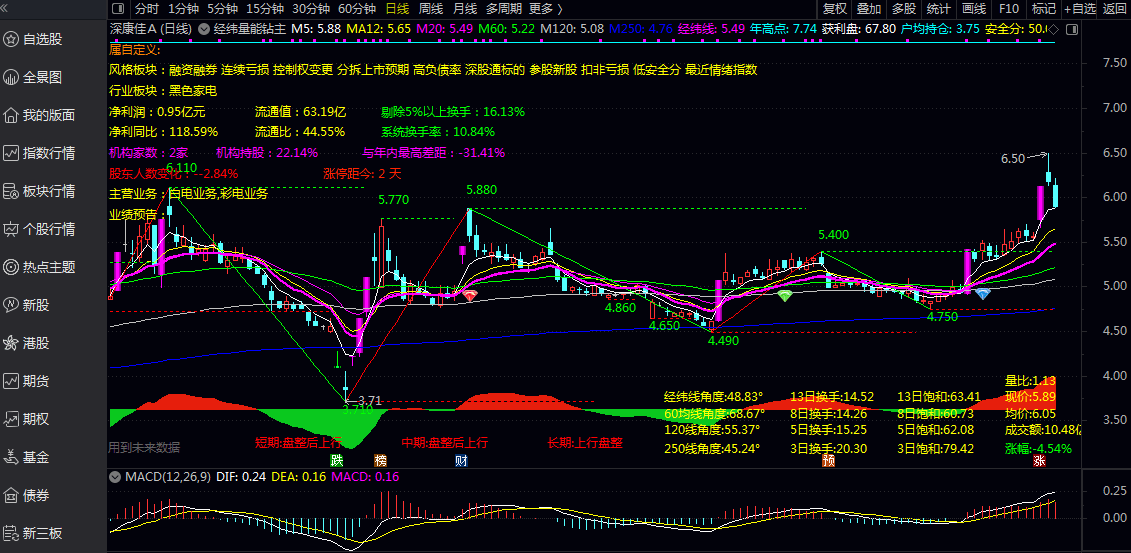Click the blue diamond signal on chart
Viewport: 1131px width, 553px height.
(x=982, y=294)
